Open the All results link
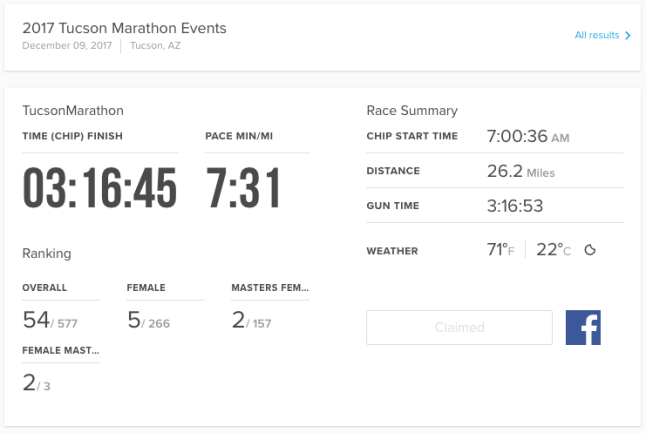This screenshot has width=646, height=433. point(596,36)
